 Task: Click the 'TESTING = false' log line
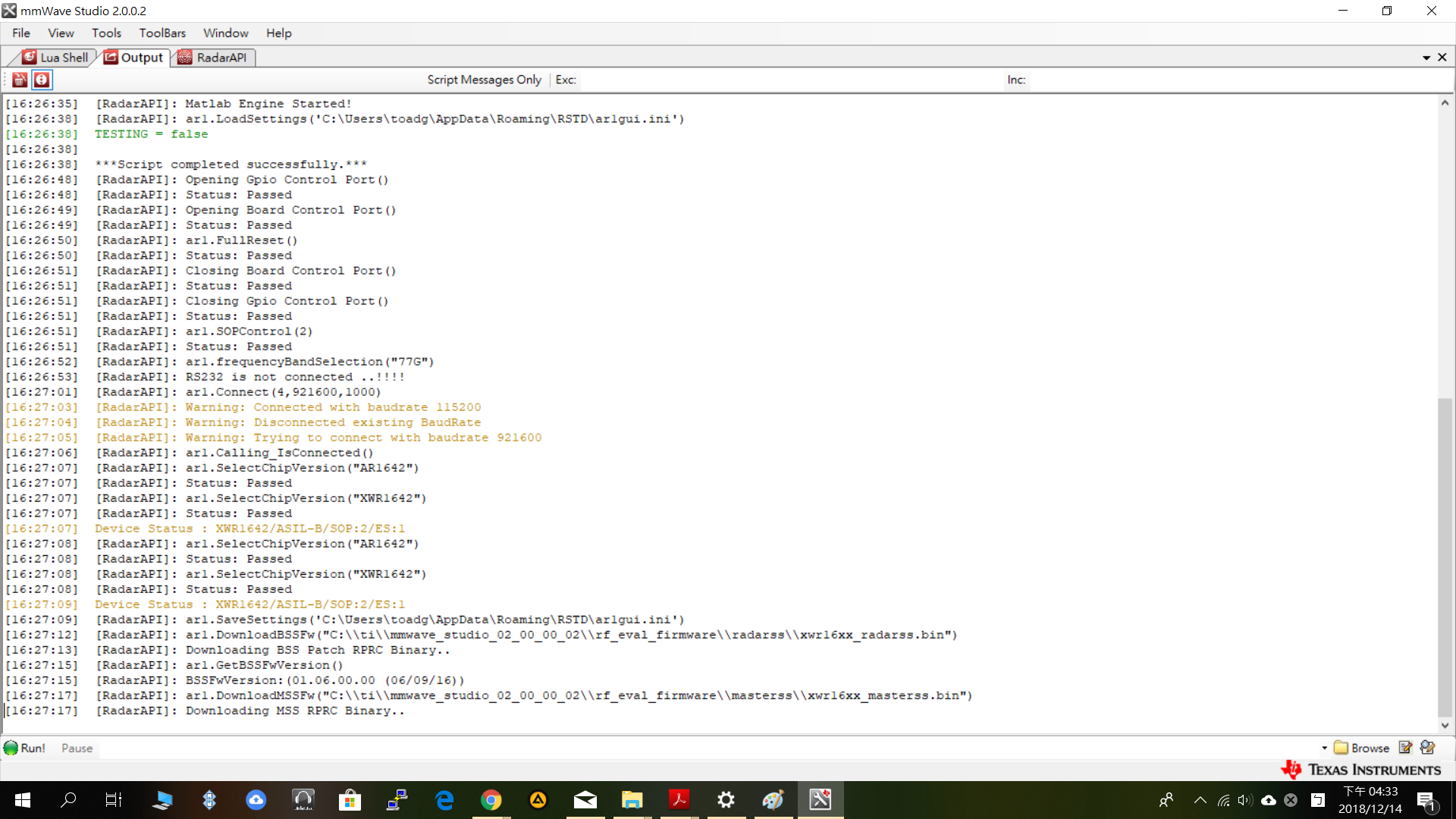(151, 134)
